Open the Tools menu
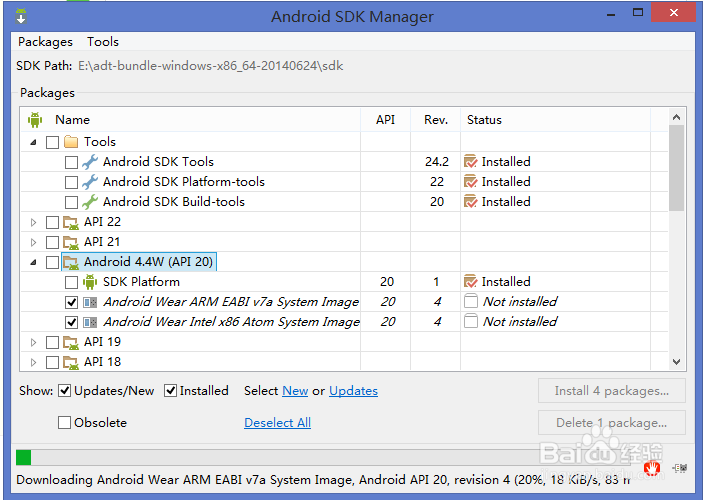 click(x=103, y=42)
